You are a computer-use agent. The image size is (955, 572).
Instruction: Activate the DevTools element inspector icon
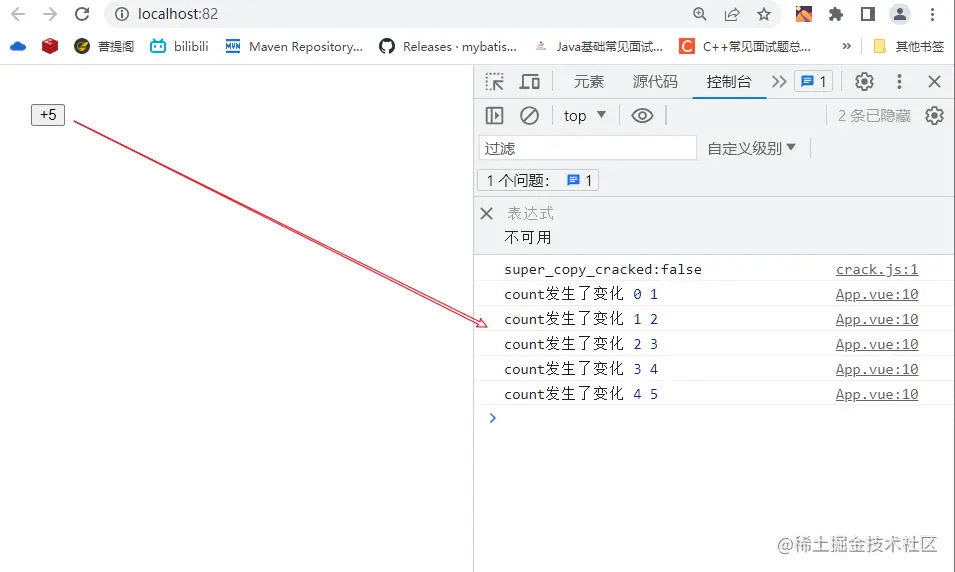pos(495,82)
